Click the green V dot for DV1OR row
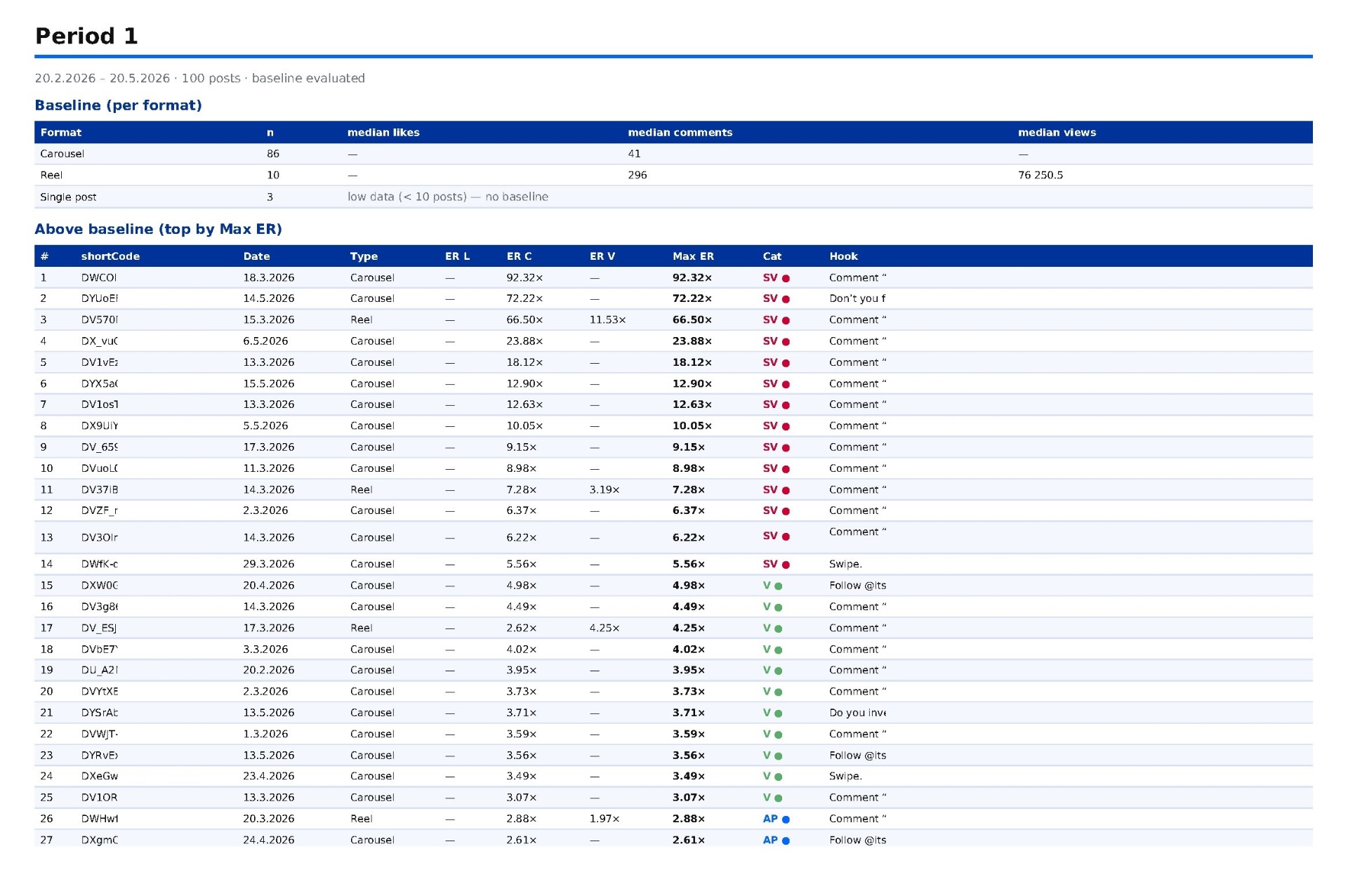Image resolution: width=1348 pixels, height=896 pixels. click(778, 798)
